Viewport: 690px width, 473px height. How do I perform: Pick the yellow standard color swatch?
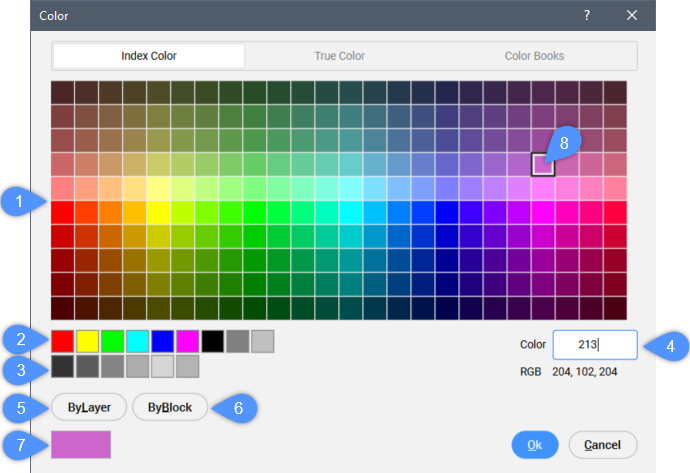(88, 342)
